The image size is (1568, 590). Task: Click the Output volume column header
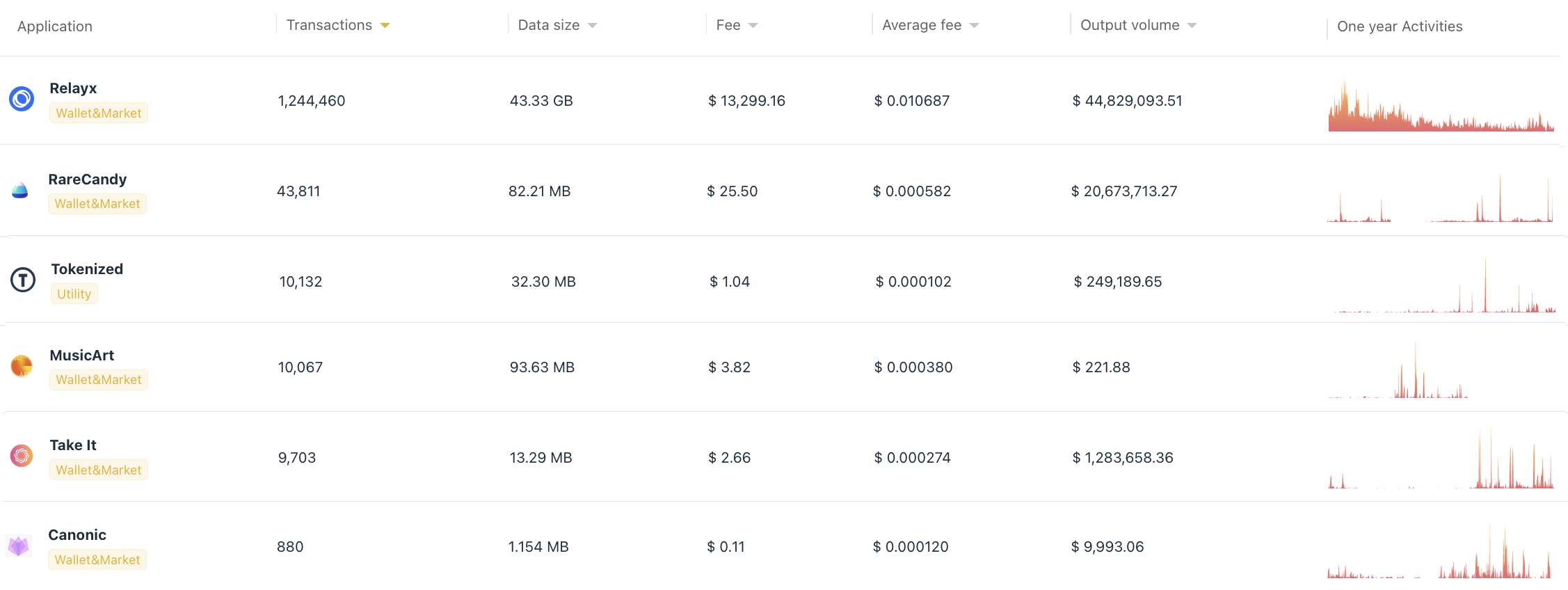[1130, 25]
